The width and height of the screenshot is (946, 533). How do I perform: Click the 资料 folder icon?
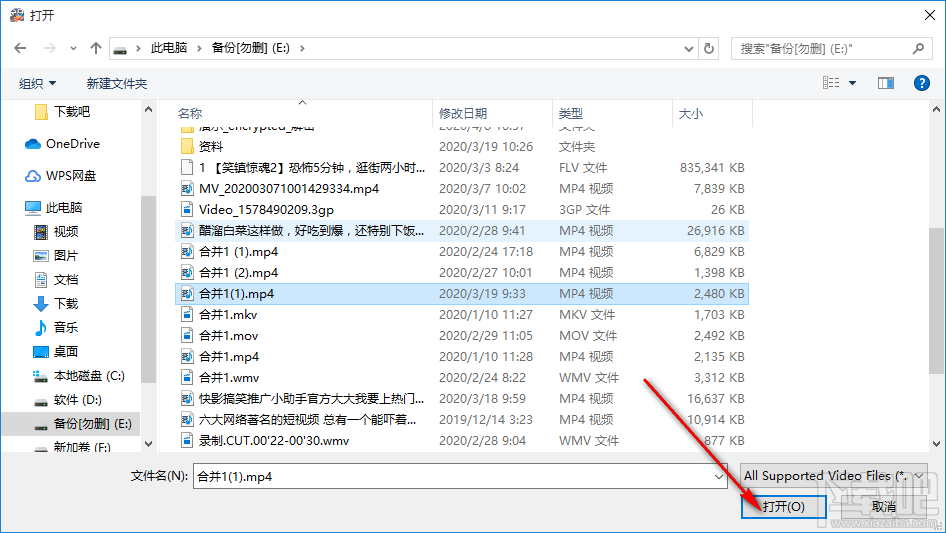click(x=187, y=147)
